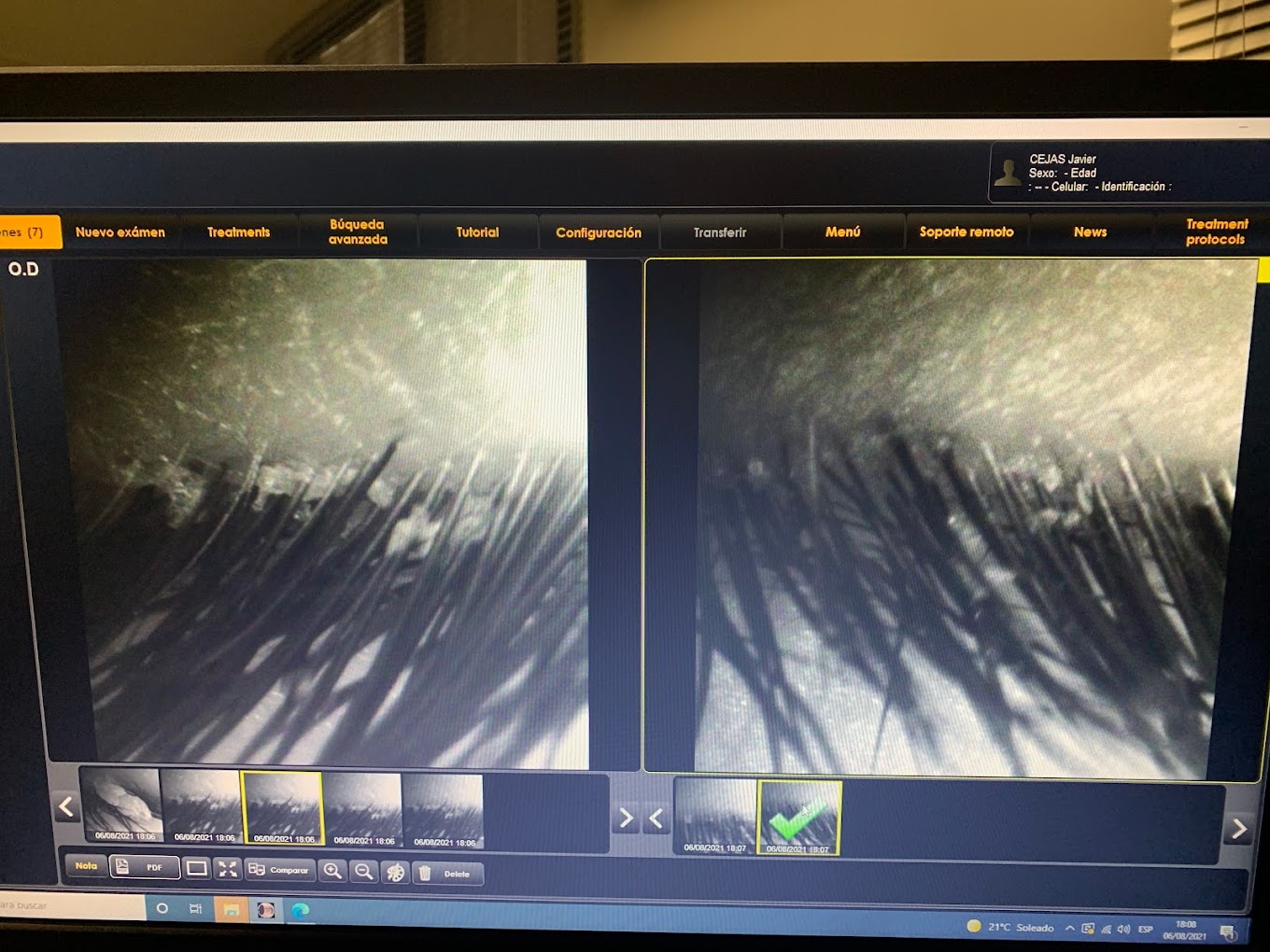Select first eyelid thumbnail in left strip

(x=122, y=805)
